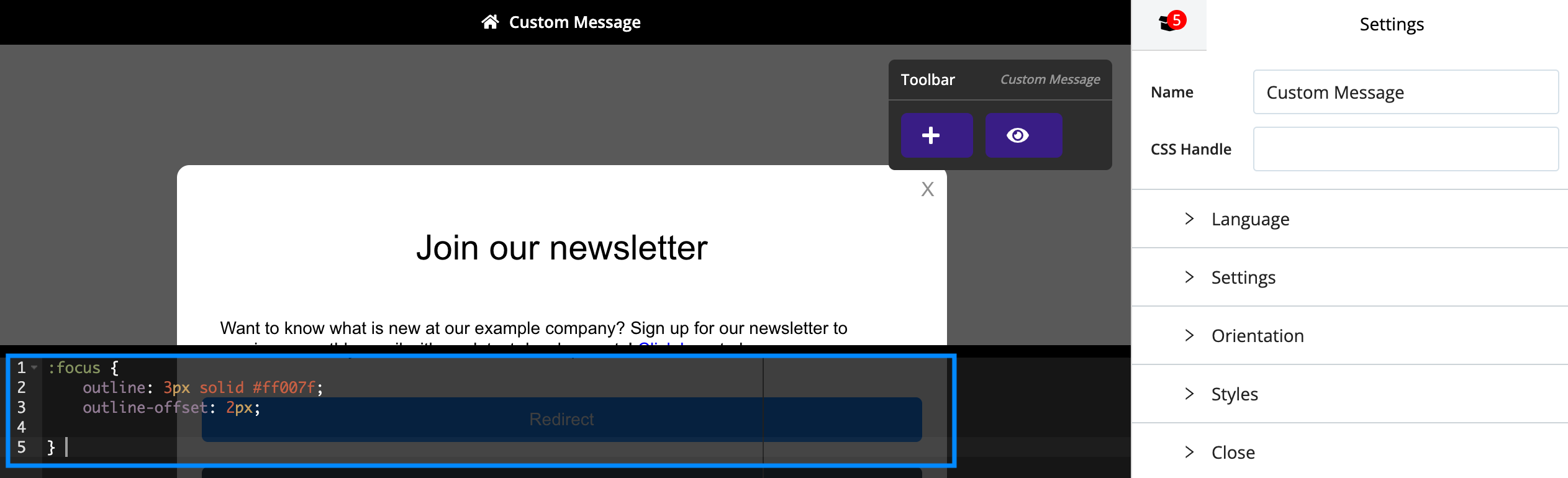Close the newsletter popup with X
The width and height of the screenshot is (1568, 478).
coord(927,189)
